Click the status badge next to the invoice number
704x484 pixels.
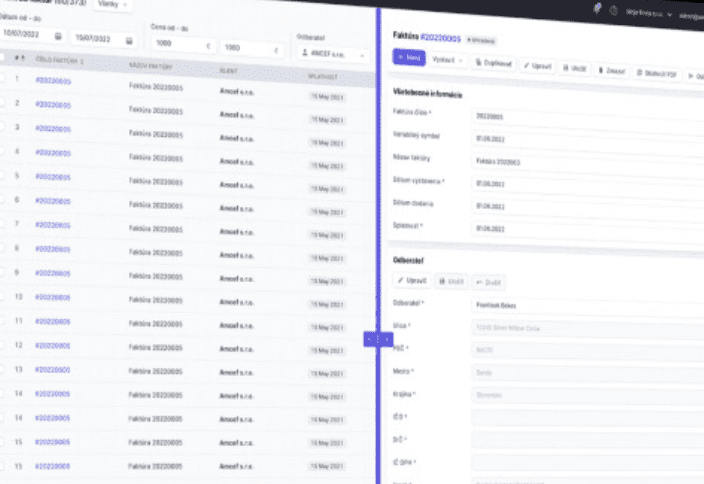point(481,41)
